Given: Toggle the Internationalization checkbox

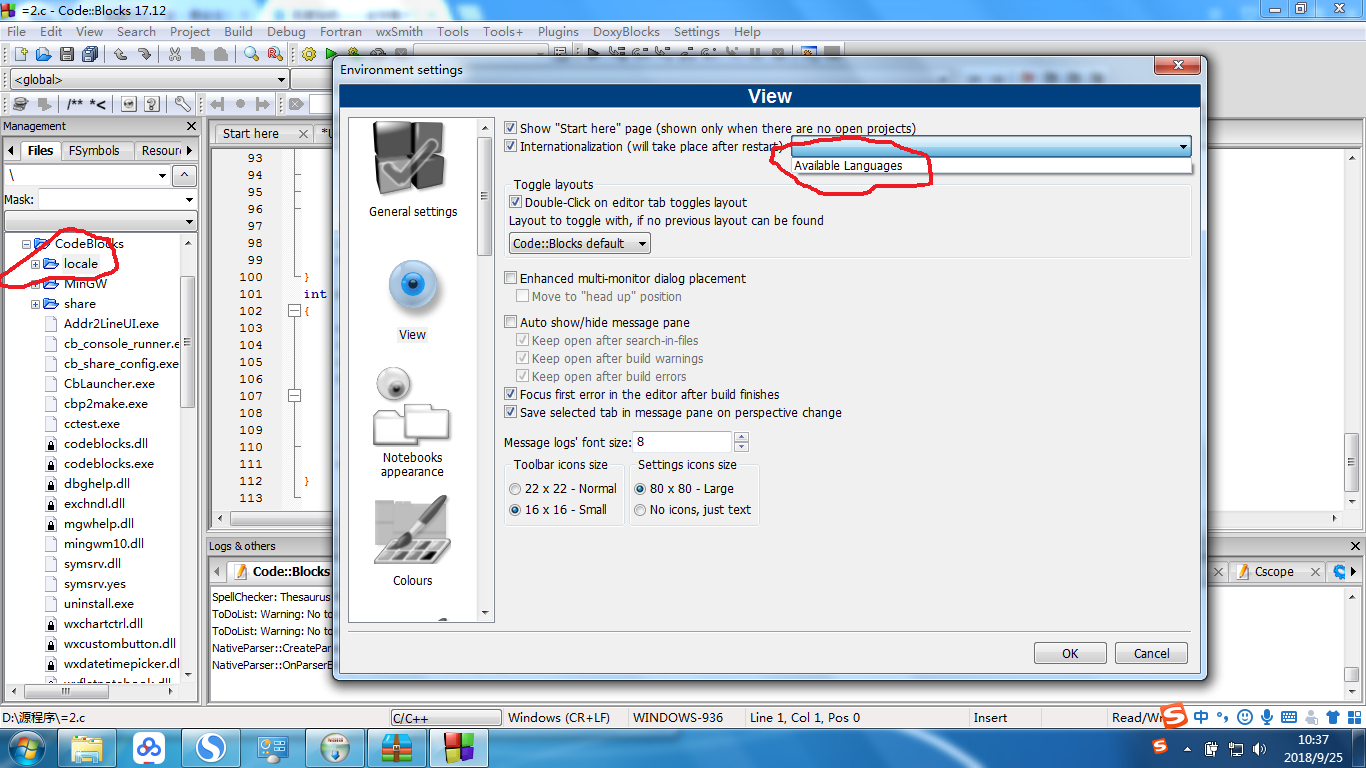Looking at the screenshot, I should [x=511, y=146].
